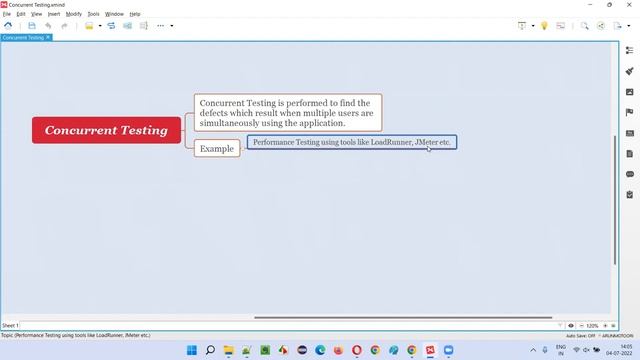The image size is (640, 360).
Task: Click the filter funnel icon in status bar
Action: 560,326
